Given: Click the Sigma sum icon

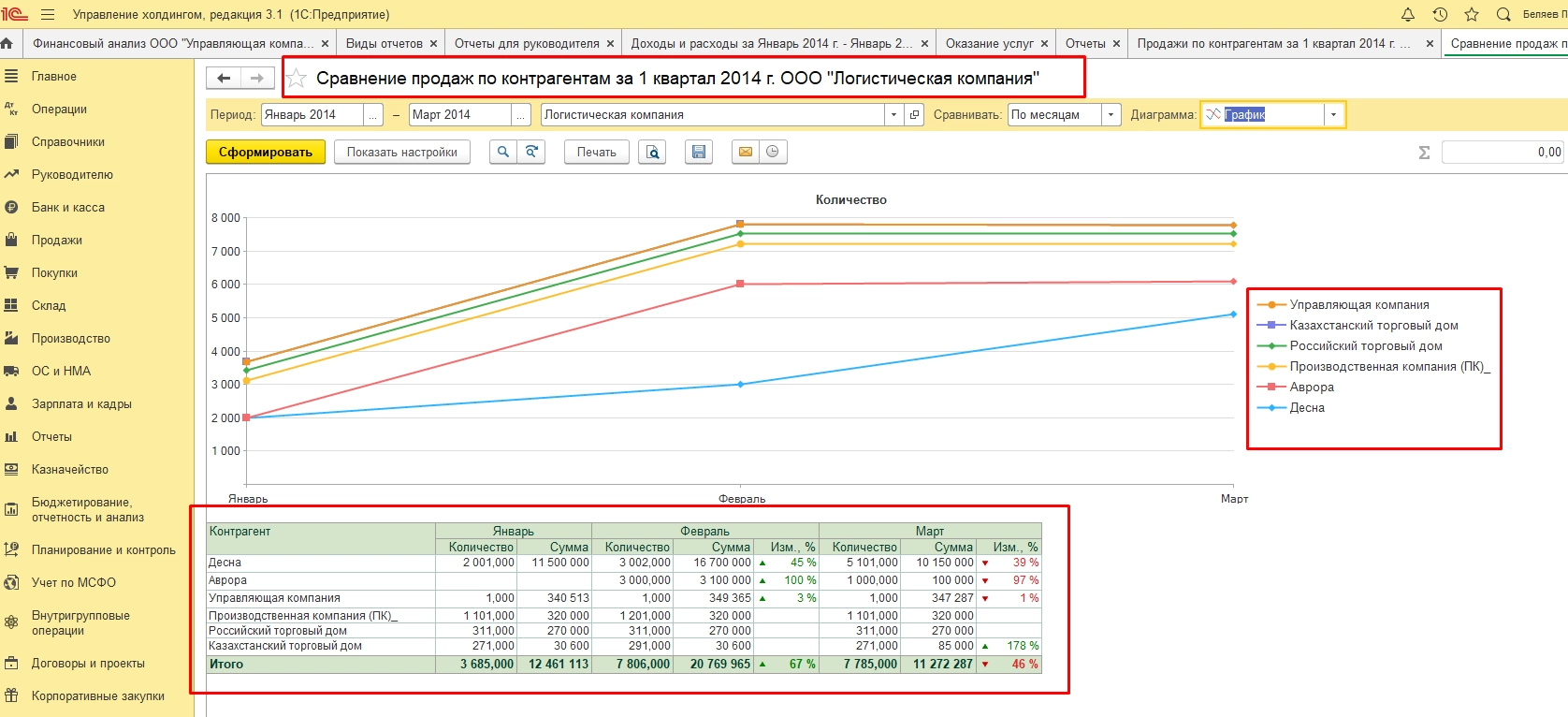Looking at the screenshot, I should [x=1424, y=153].
